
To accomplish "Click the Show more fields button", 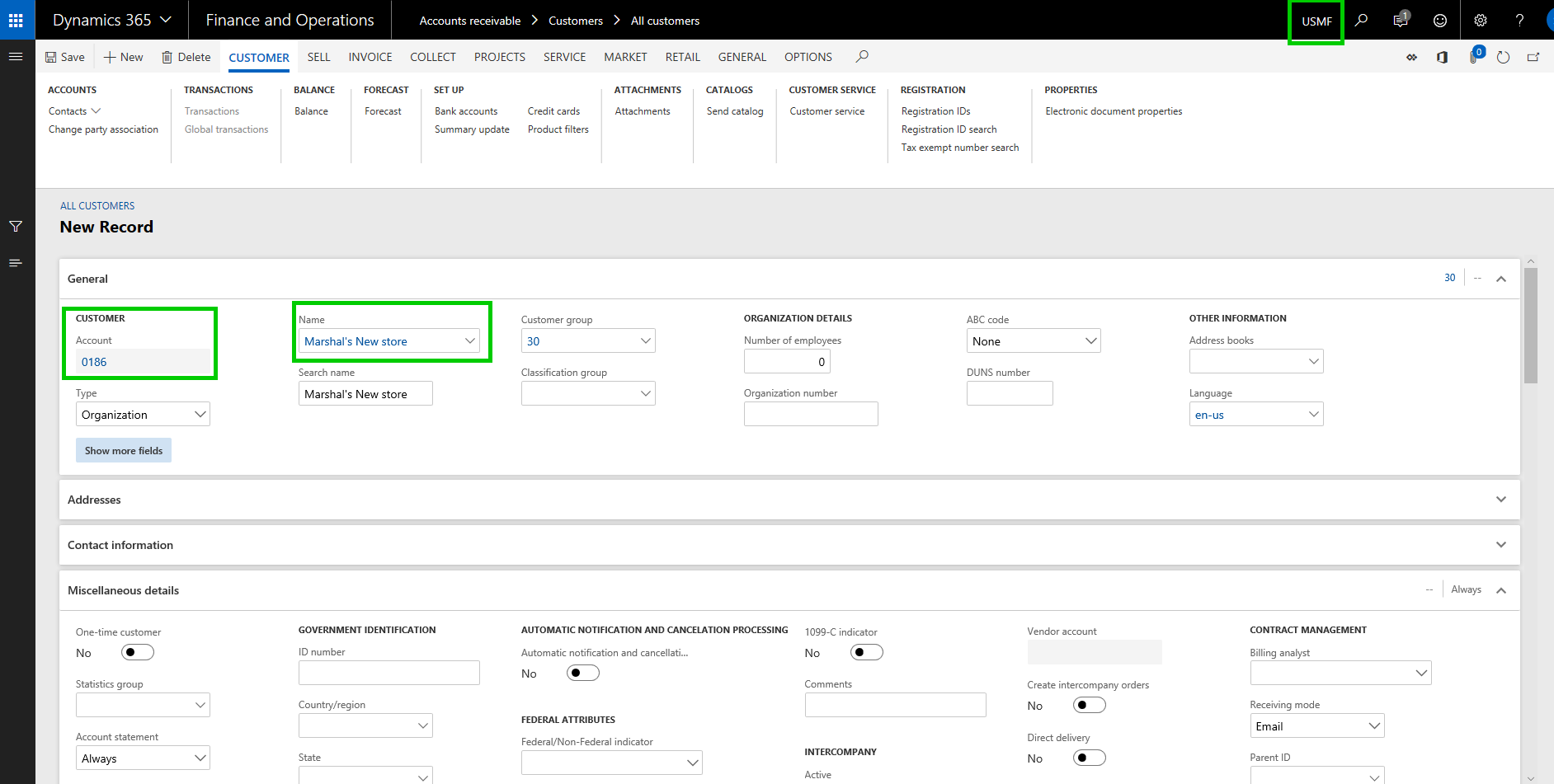I will 124,450.
